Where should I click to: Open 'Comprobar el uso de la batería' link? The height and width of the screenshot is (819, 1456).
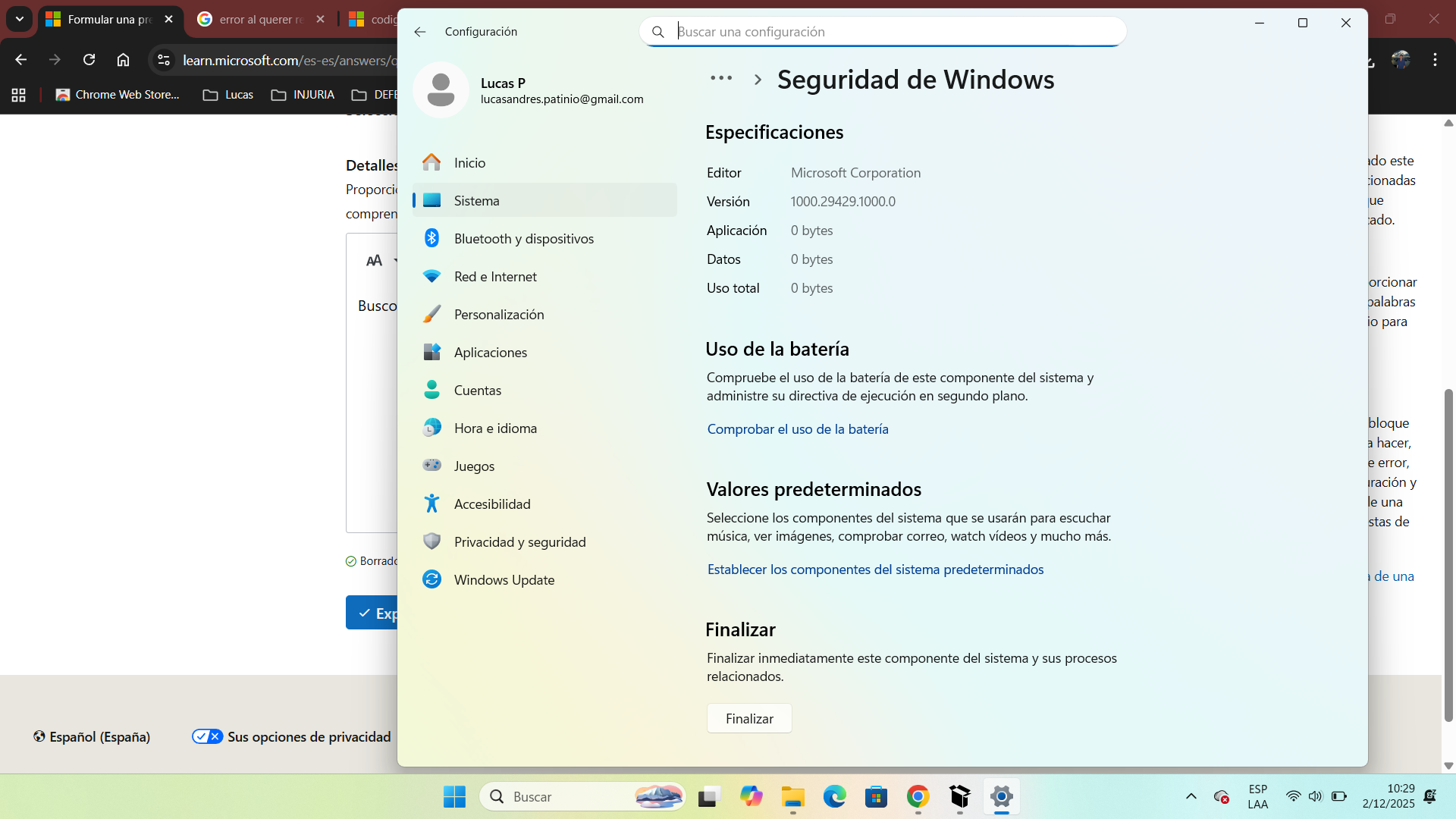(797, 429)
